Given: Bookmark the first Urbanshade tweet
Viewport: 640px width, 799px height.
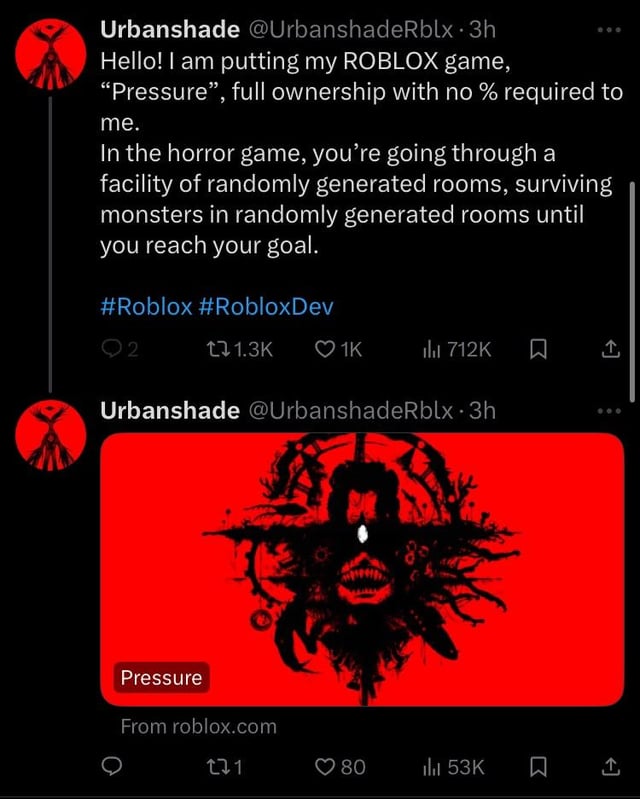Looking at the screenshot, I should coord(536,349).
